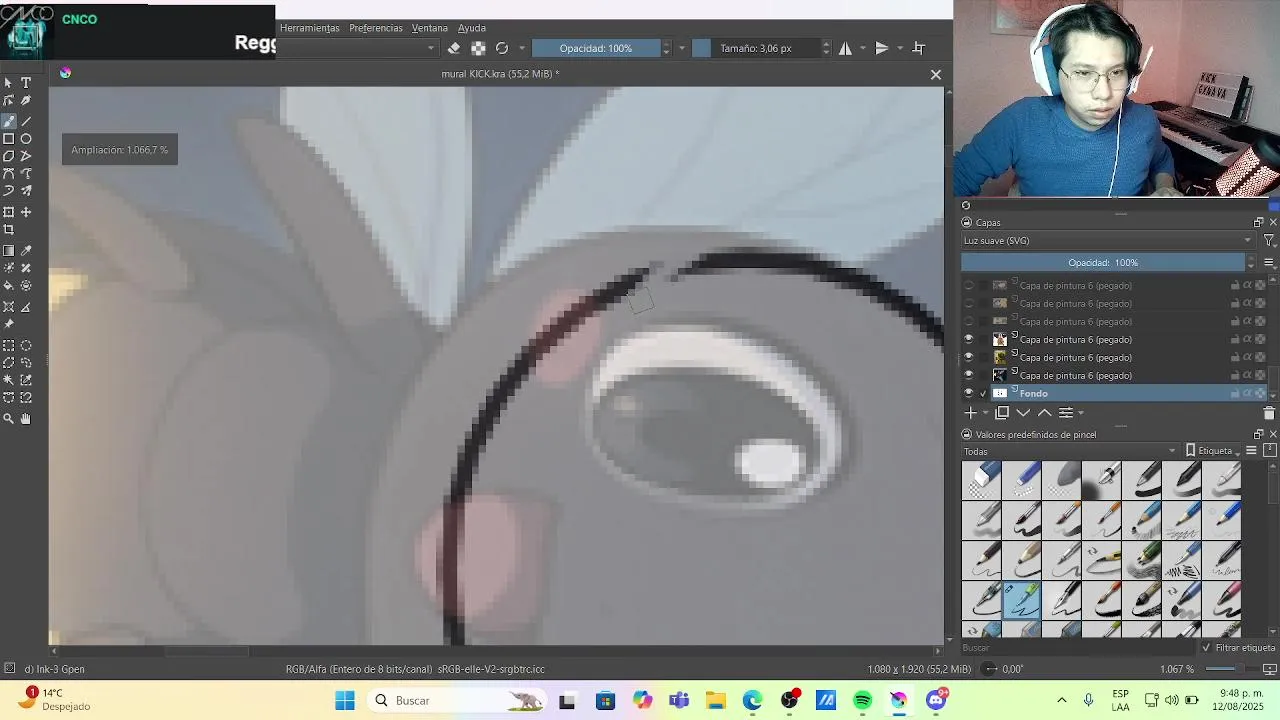Select the Rectangular Selection tool

8,345
